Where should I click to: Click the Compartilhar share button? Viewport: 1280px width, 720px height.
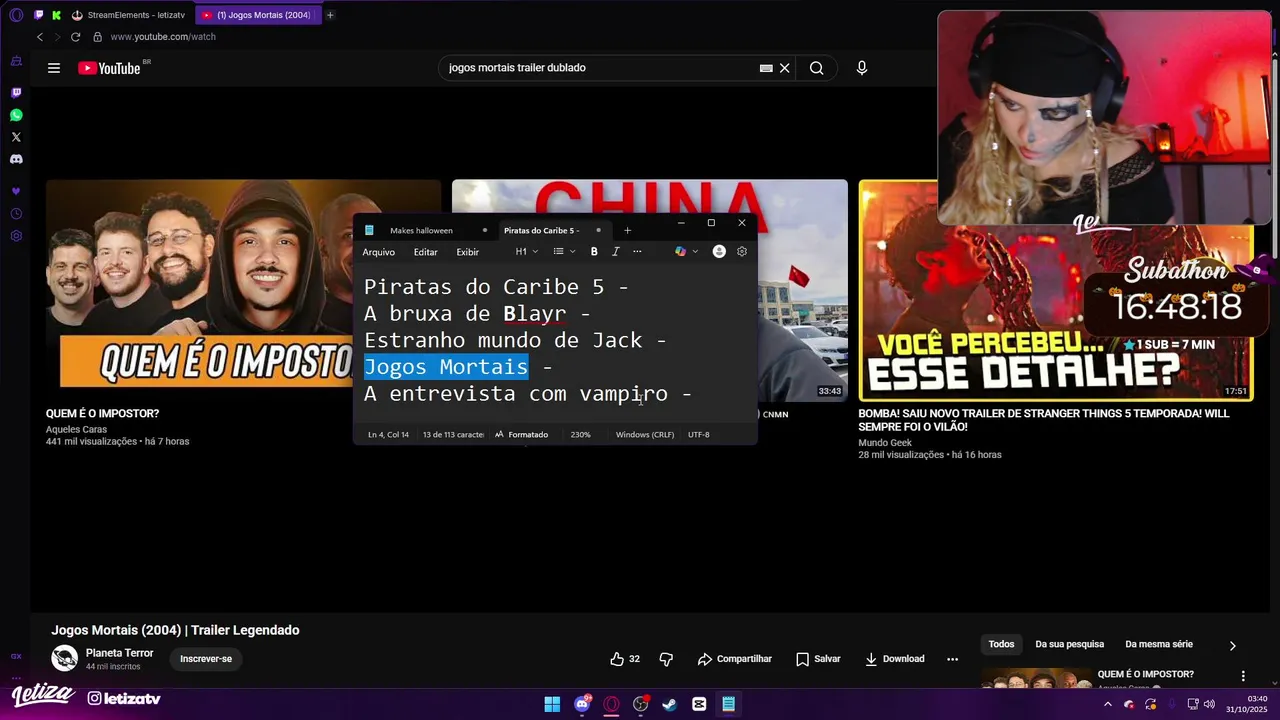tap(735, 659)
